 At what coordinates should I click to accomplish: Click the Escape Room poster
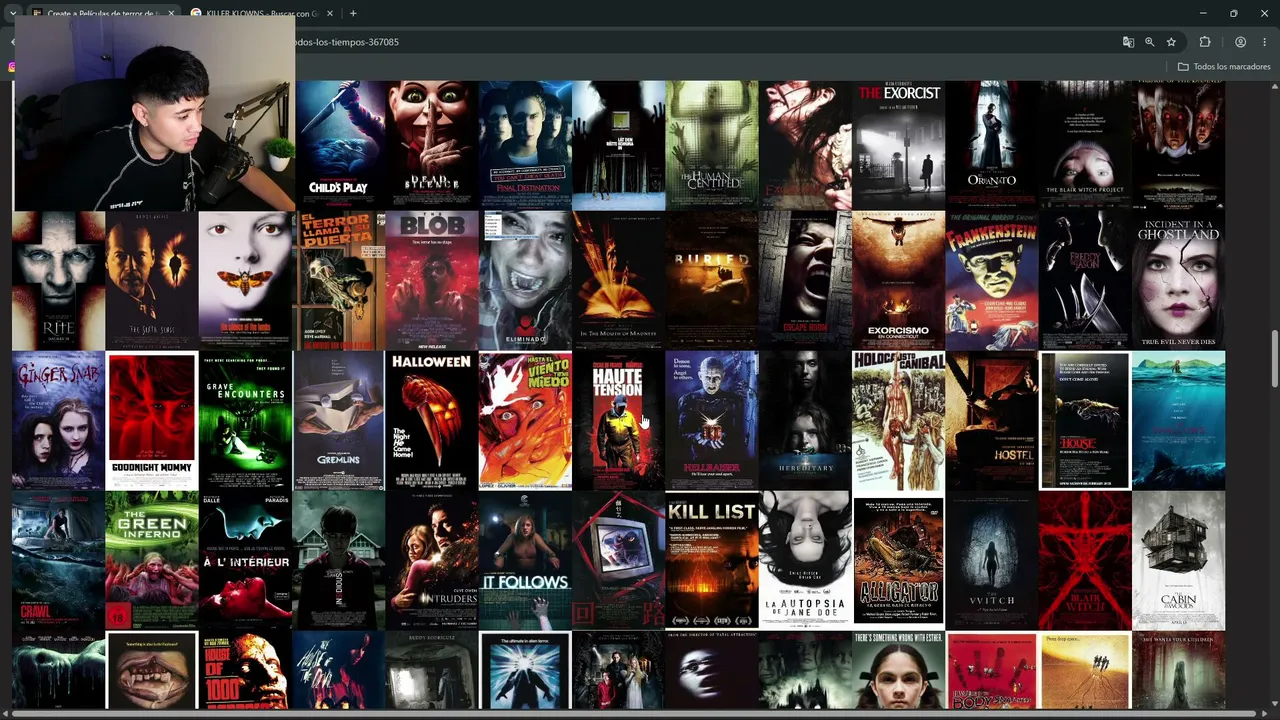click(805, 280)
